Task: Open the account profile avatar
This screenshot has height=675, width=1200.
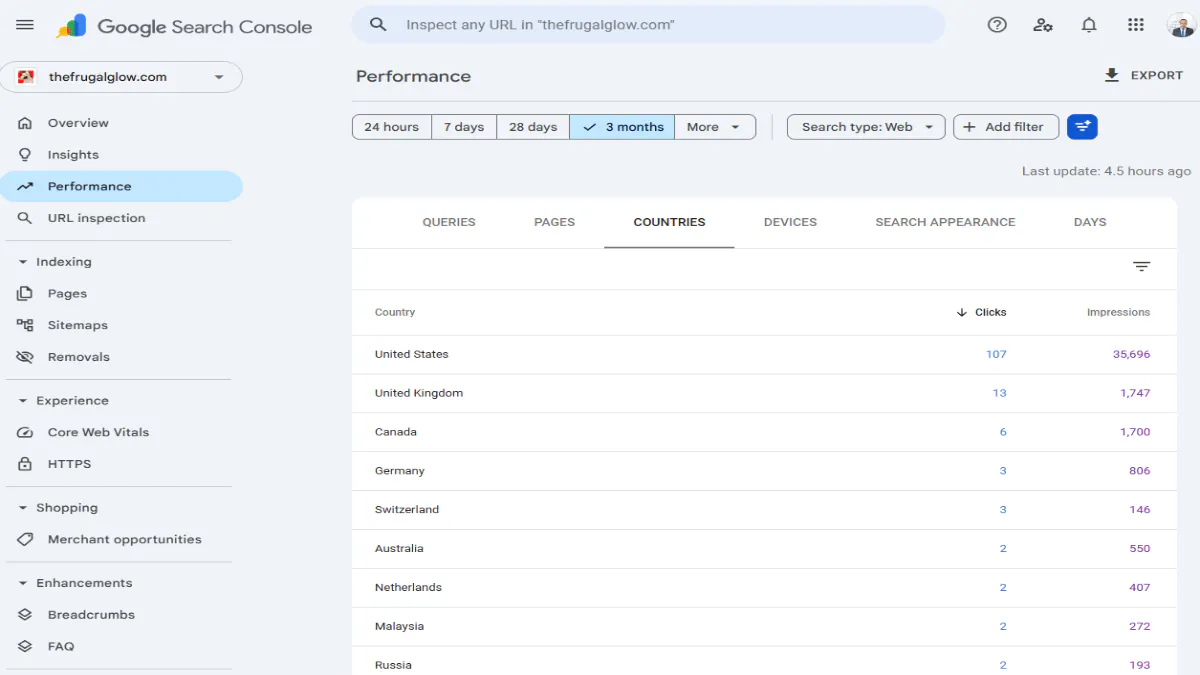Action: (1181, 25)
